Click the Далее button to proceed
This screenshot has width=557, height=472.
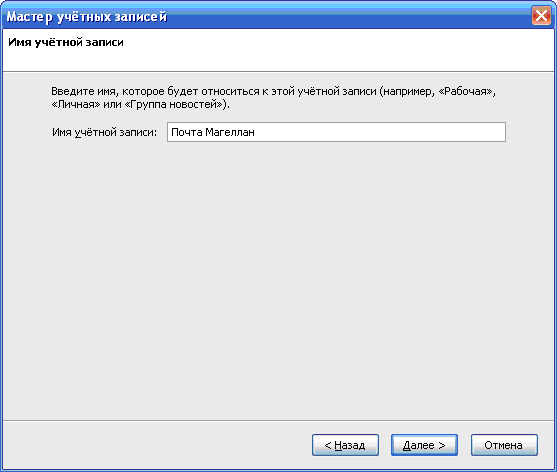click(x=424, y=445)
